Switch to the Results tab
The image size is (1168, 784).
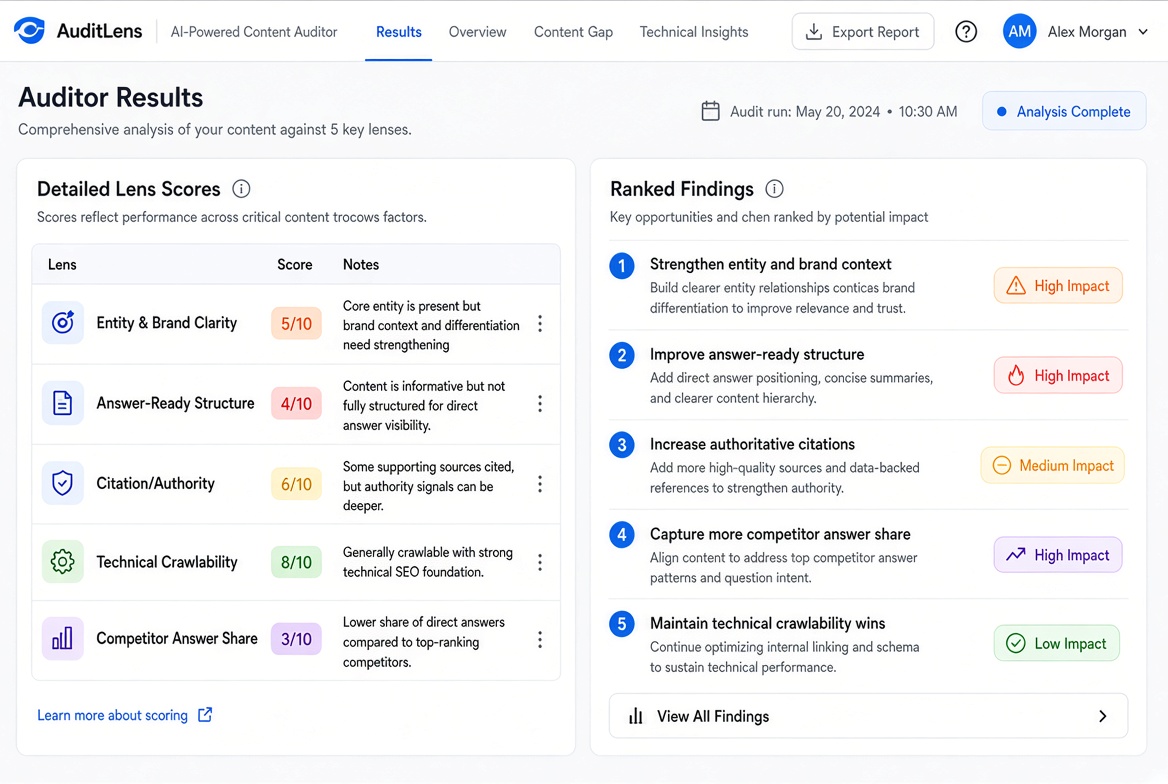[399, 32]
